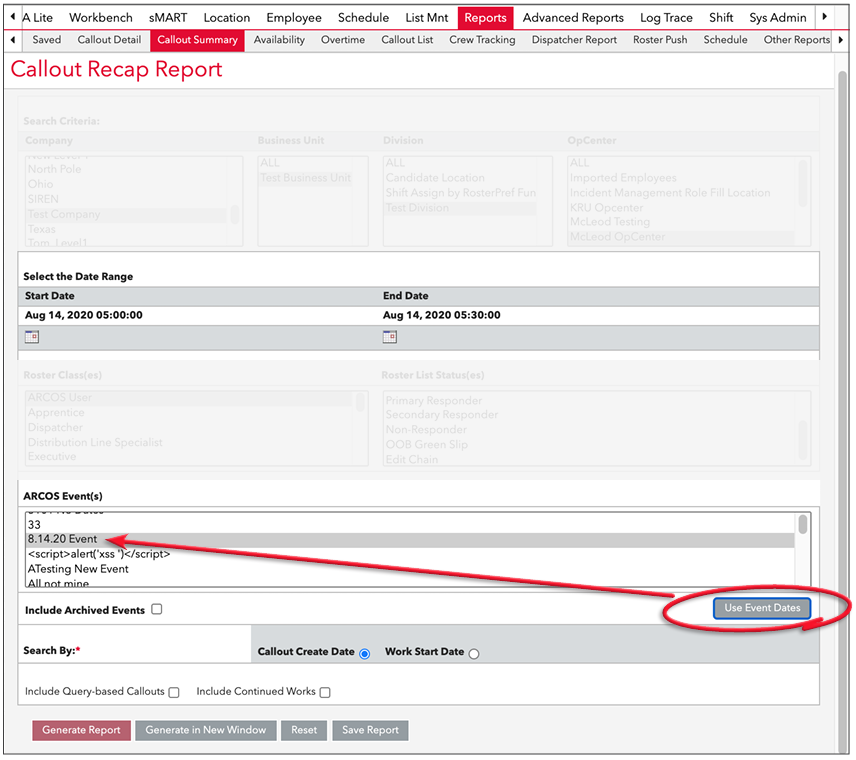This screenshot has height=760, width=856.
Task: Click the Reset button
Action: click(304, 731)
